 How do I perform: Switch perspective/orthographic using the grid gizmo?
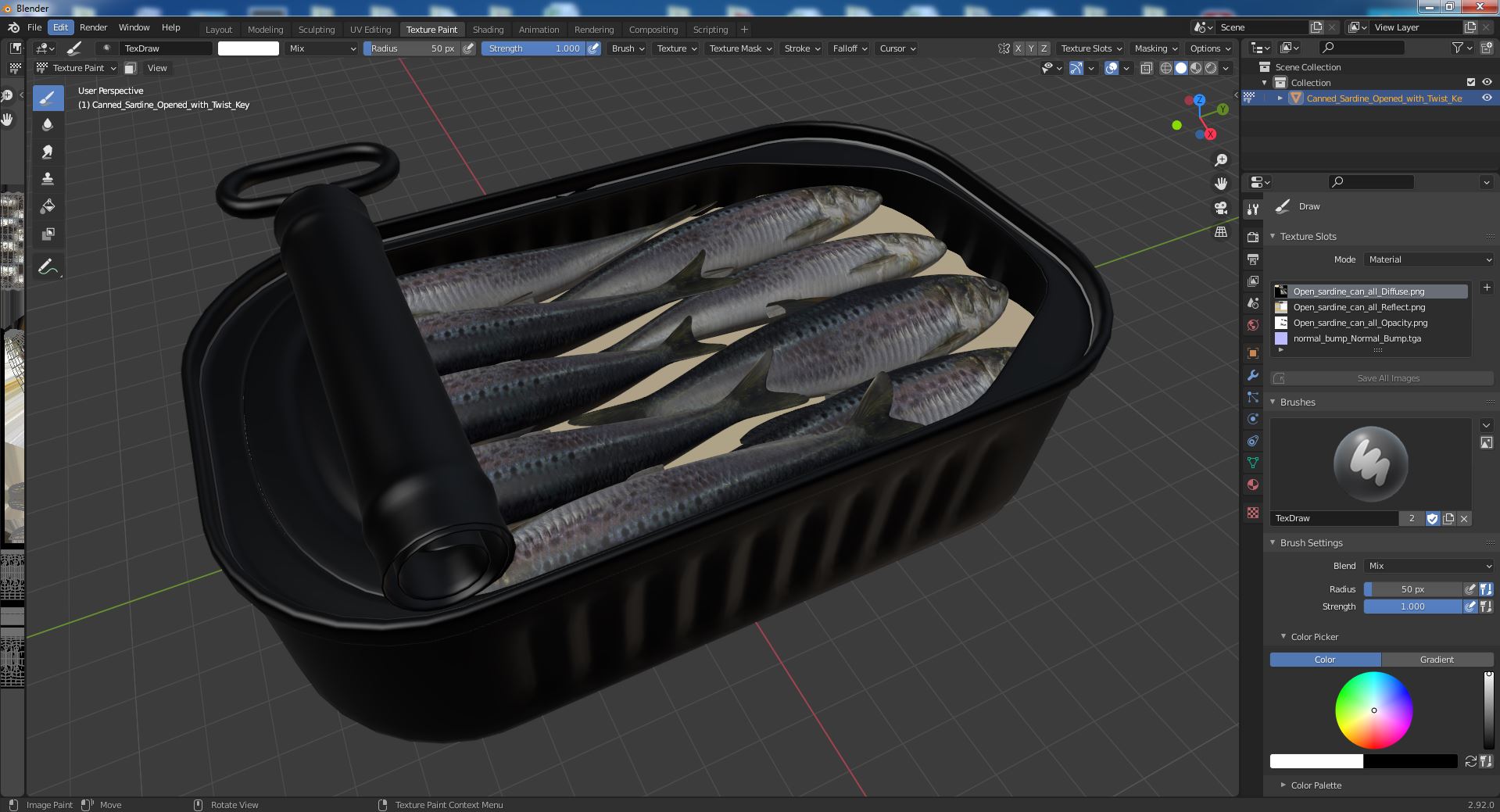(1221, 232)
